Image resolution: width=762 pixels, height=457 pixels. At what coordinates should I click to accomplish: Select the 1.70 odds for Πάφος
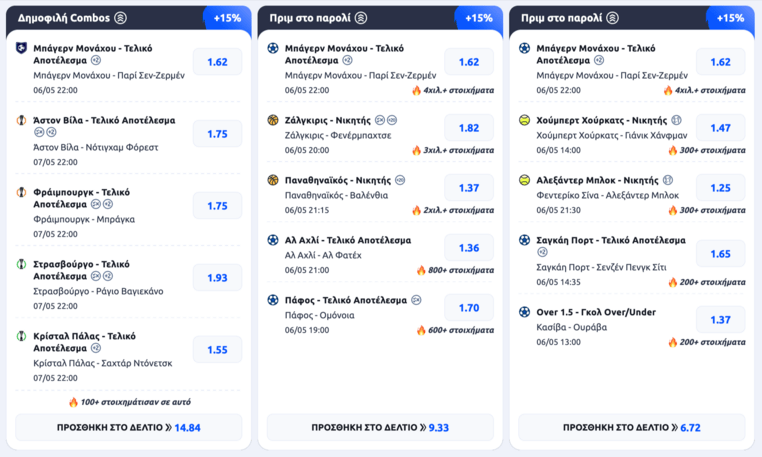pyautogui.click(x=469, y=308)
